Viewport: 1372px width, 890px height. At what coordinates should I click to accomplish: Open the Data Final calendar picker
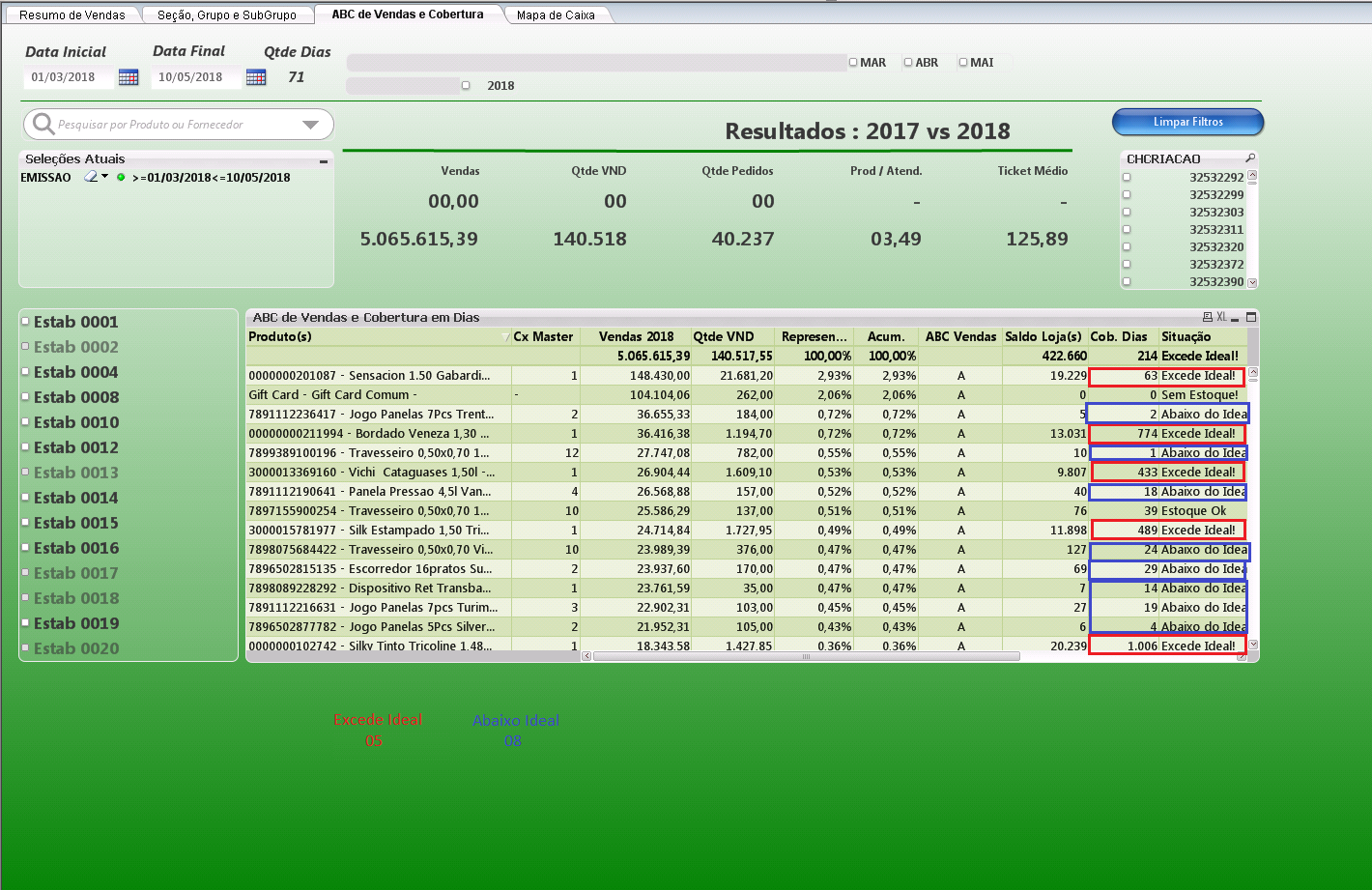tap(256, 77)
